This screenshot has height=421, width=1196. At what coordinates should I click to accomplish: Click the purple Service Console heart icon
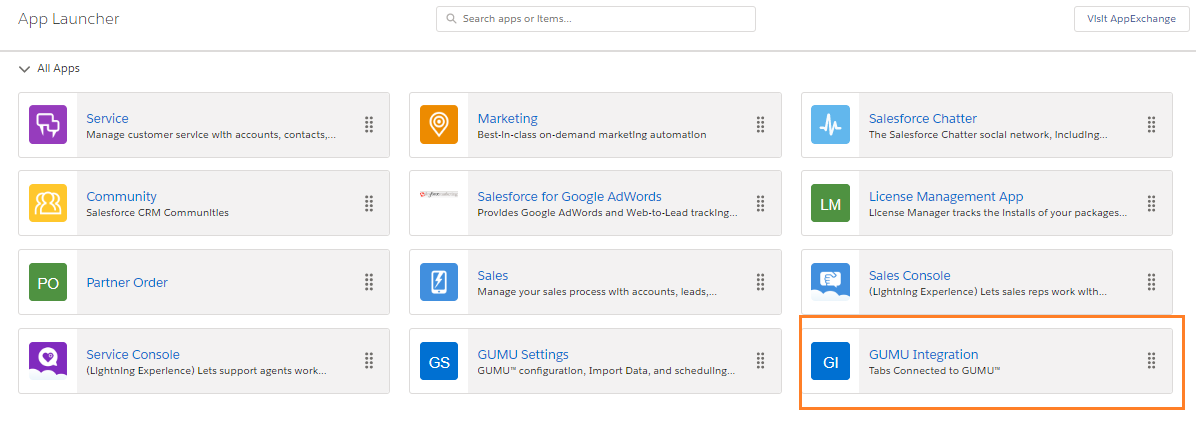pos(48,361)
